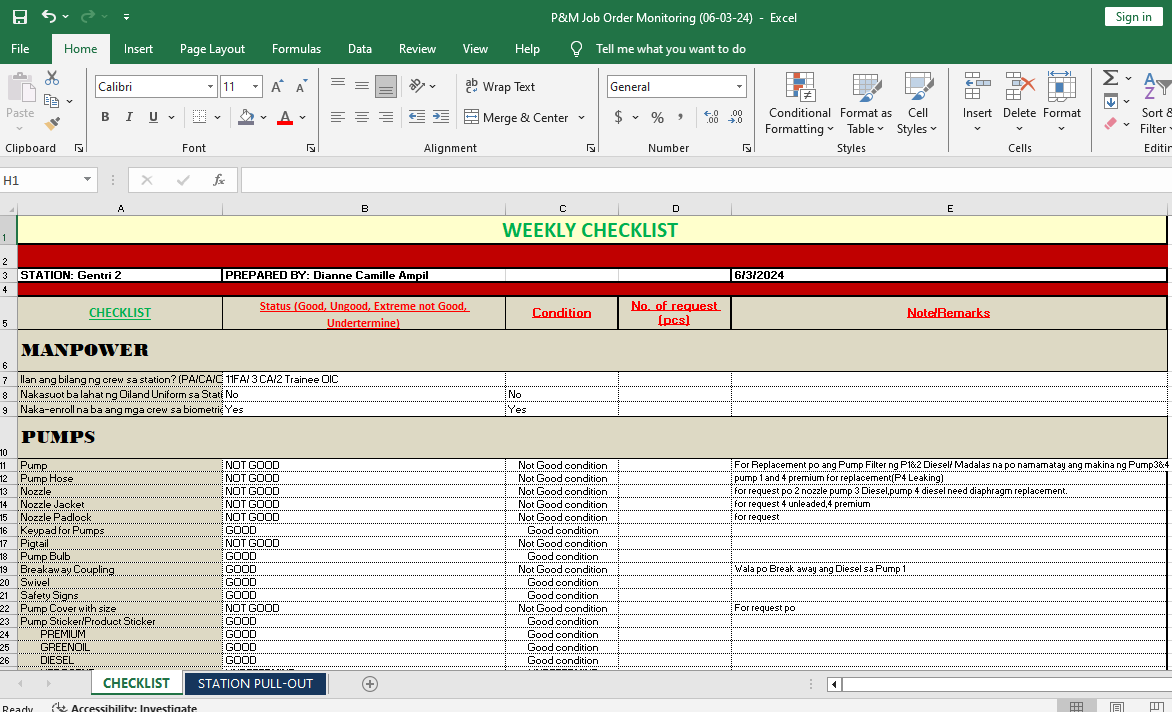This screenshot has width=1172, height=712.
Task: Open Conditional Formatting menu
Action: [x=799, y=105]
